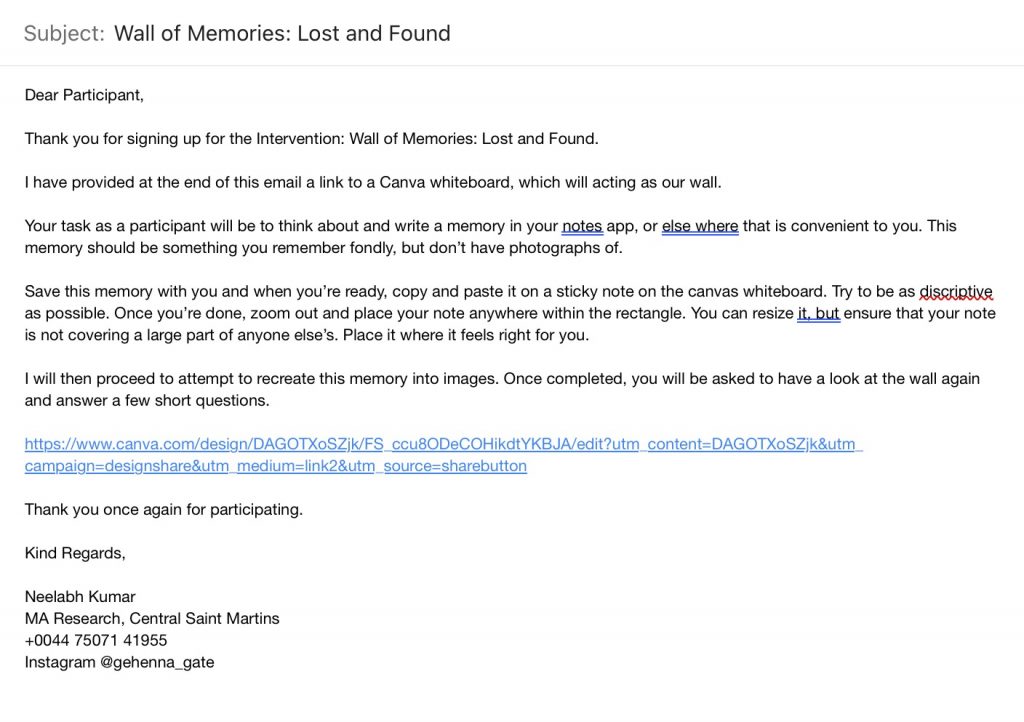Image resolution: width=1024 pixels, height=722 pixels.
Task: Click "MA Research, Central Saint Martins" line
Action: coord(152,619)
